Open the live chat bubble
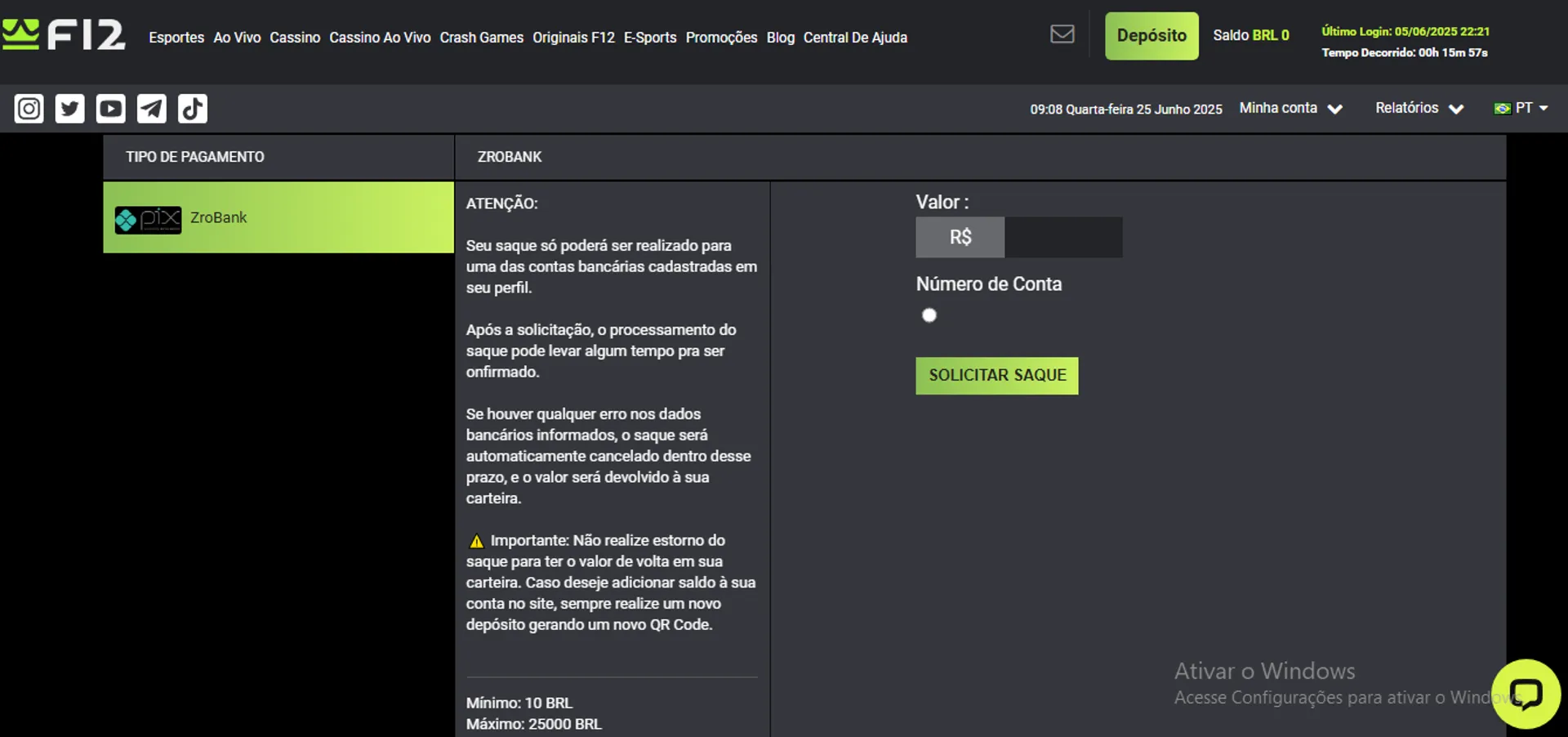Viewport: 1568px width, 737px height. pos(1526,695)
